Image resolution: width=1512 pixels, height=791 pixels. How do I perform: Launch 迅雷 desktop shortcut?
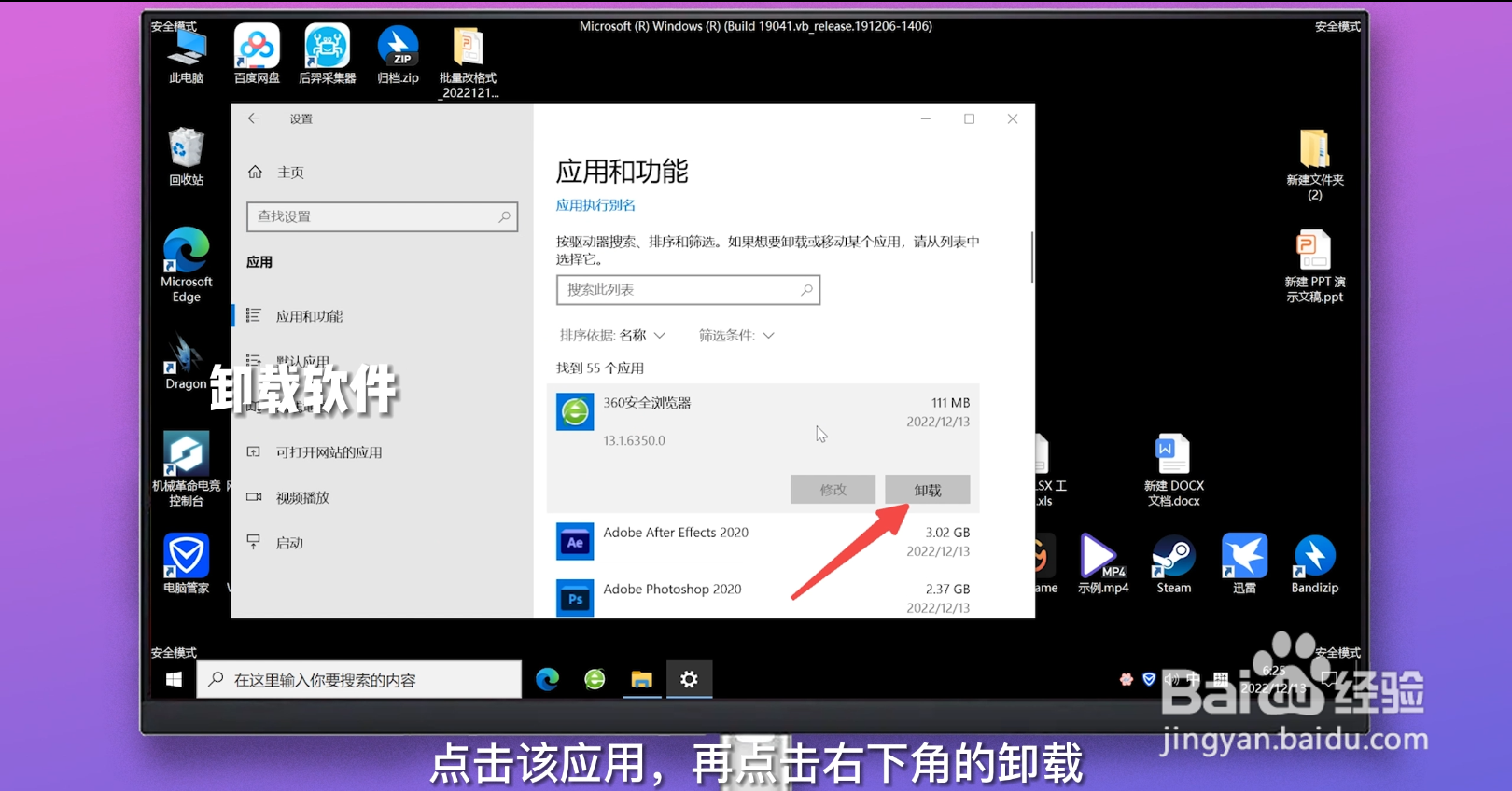pos(1244,563)
